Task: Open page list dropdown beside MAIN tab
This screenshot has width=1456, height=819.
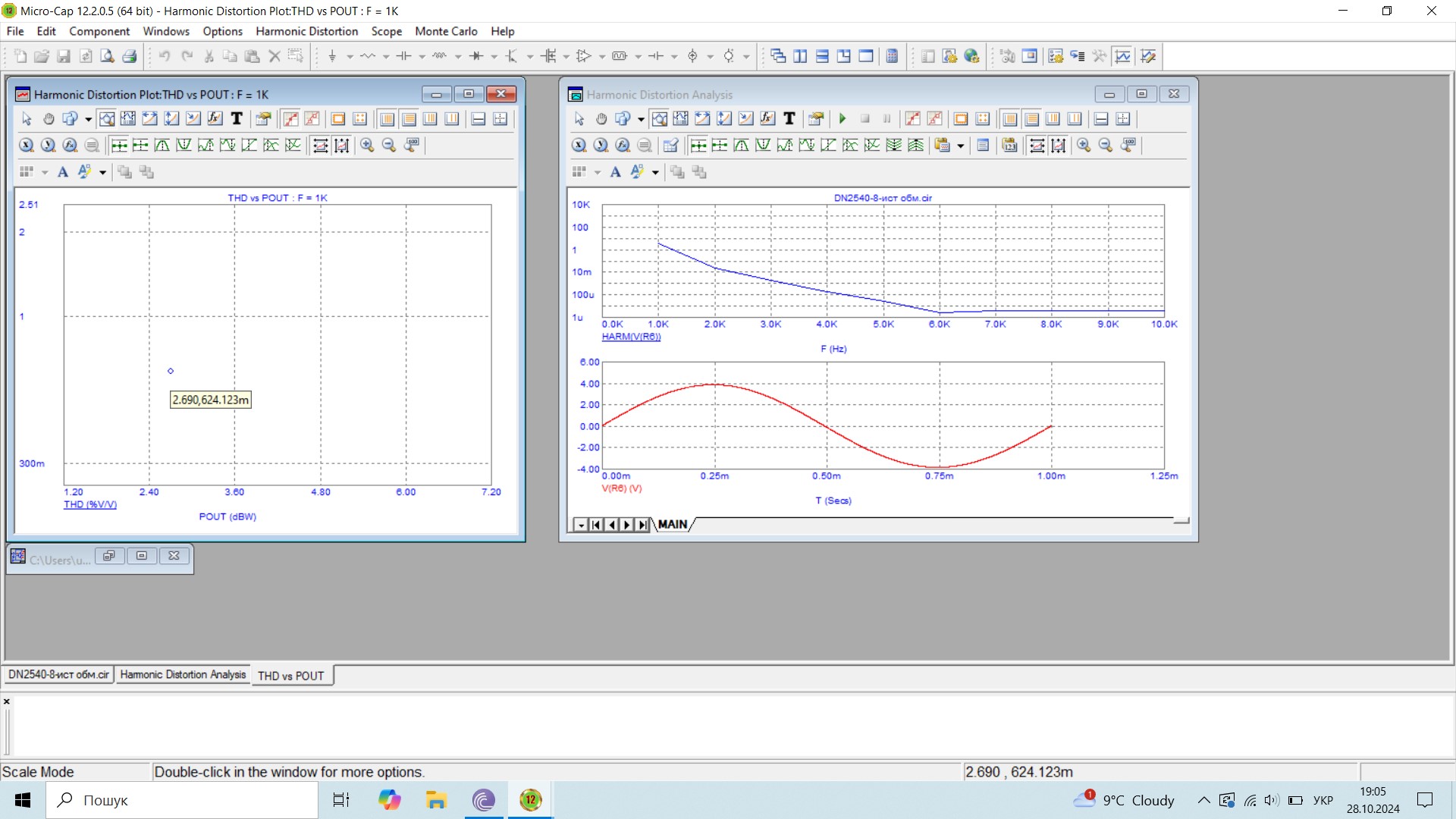Action: pyautogui.click(x=581, y=525)
